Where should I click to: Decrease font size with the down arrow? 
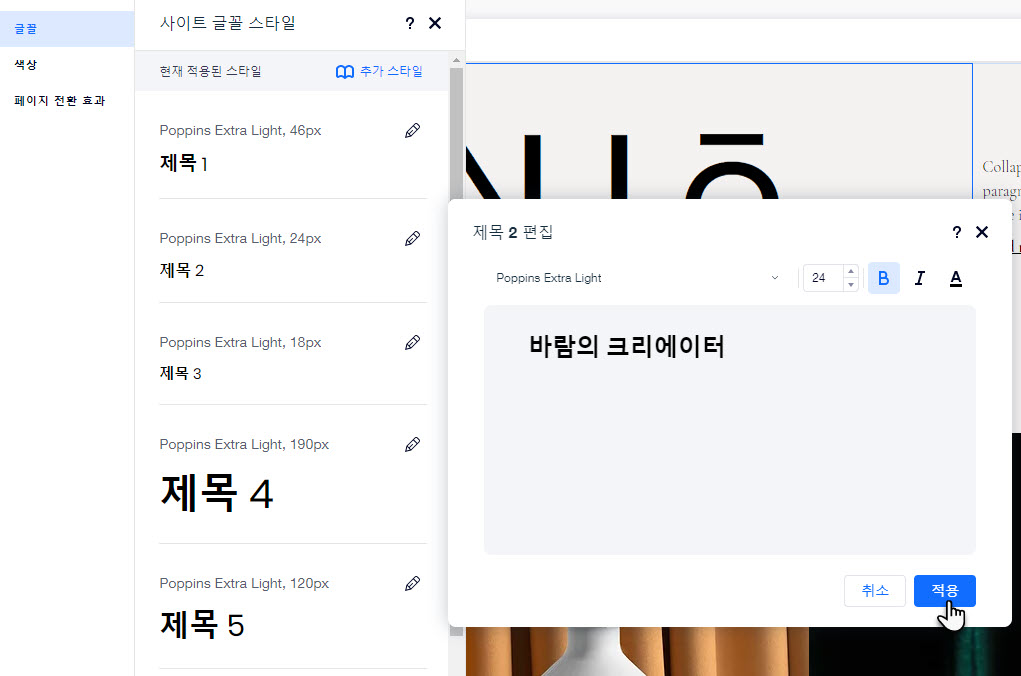[x=850, y=285]
